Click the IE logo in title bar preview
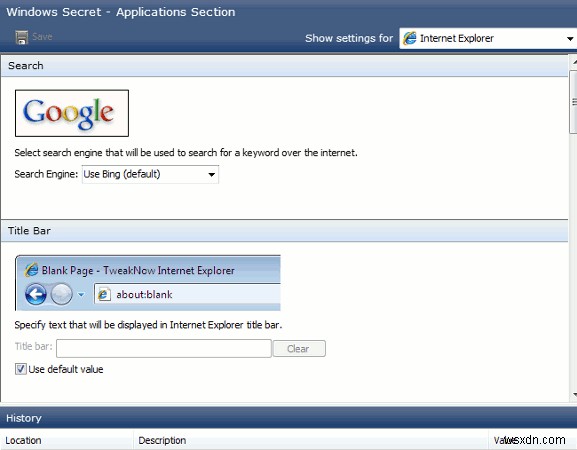 click(31, 270)
